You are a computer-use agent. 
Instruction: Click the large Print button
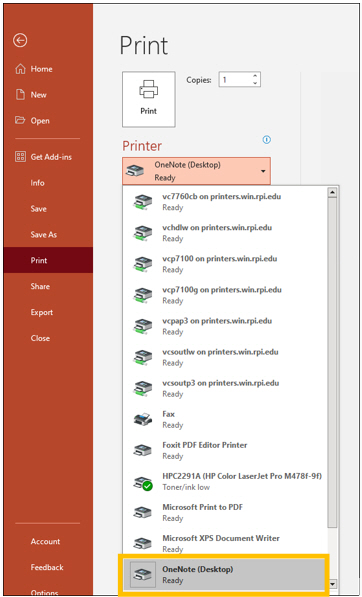[x=148, y=99]
